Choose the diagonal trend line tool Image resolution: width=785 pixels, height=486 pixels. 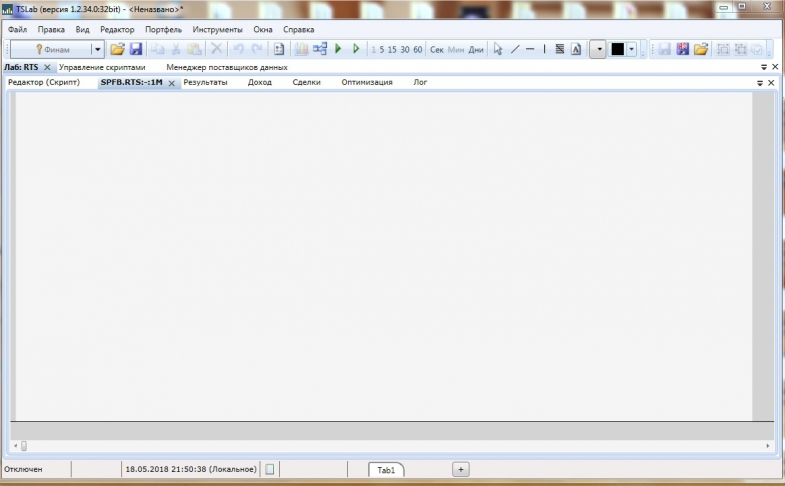point(515,49)
